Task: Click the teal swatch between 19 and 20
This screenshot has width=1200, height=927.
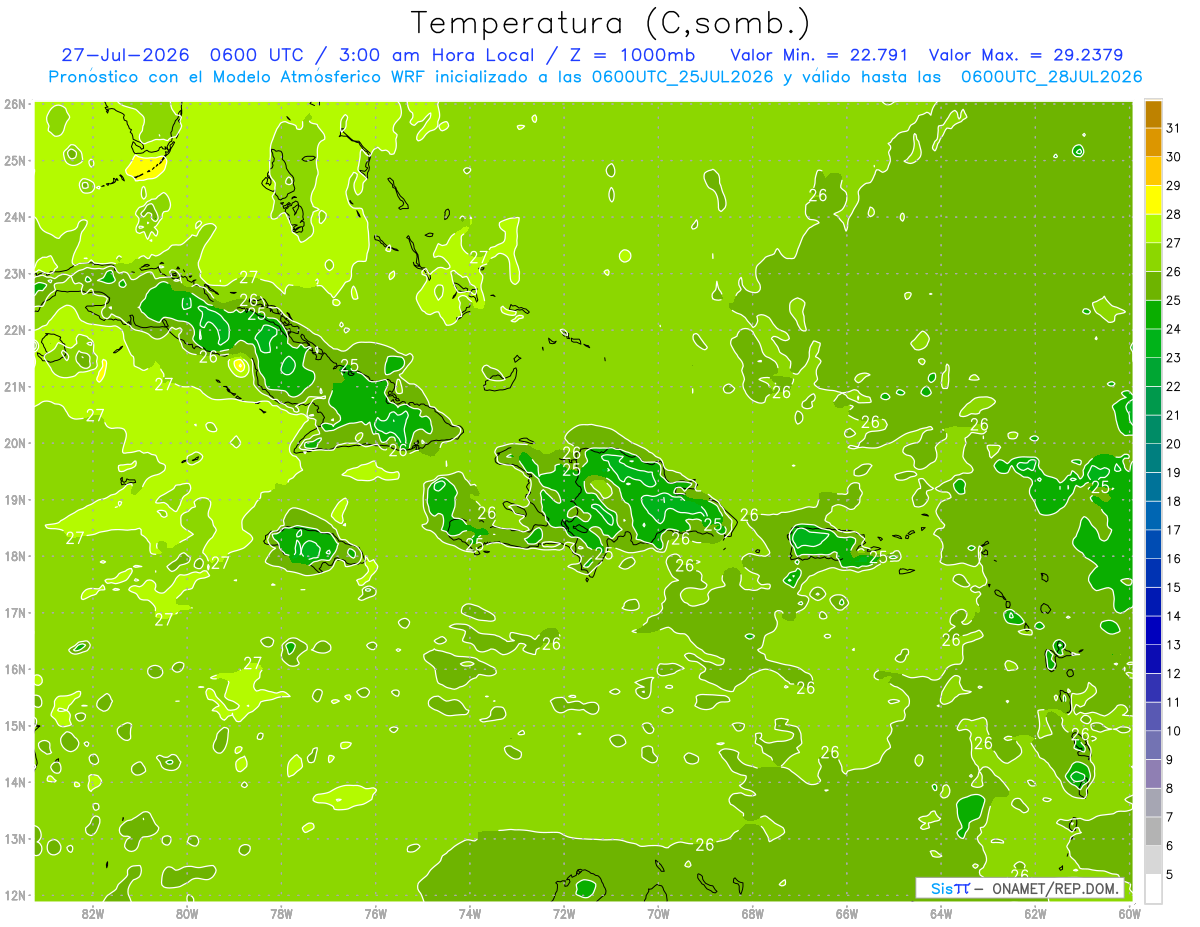Action: coord(1153,458)
